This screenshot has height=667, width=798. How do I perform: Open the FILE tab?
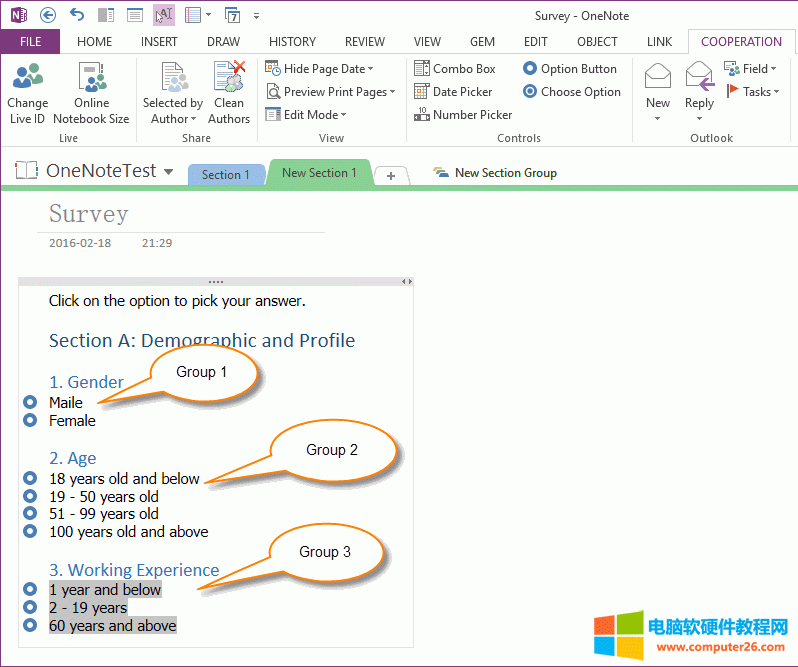click(31, 42)
